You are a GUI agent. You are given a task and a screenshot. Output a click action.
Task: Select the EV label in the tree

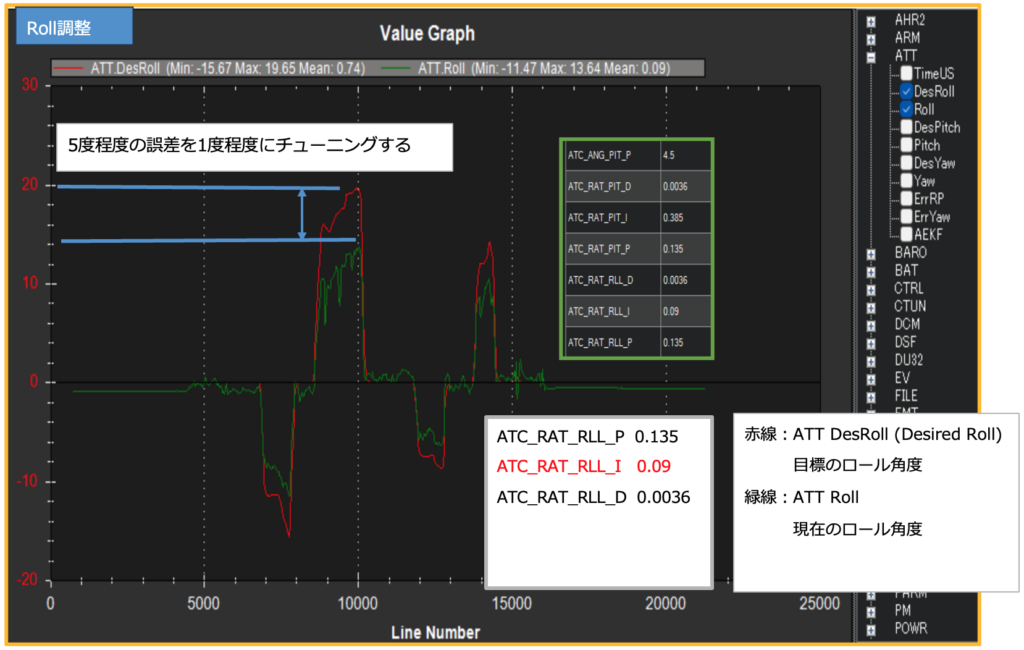tap(902, 378)
